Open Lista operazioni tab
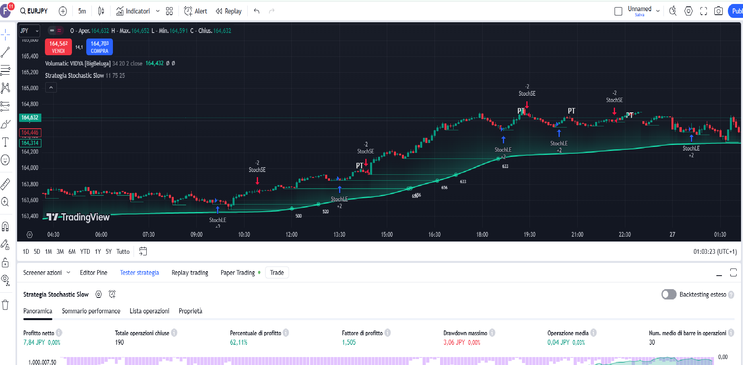 tap(149, 311)
